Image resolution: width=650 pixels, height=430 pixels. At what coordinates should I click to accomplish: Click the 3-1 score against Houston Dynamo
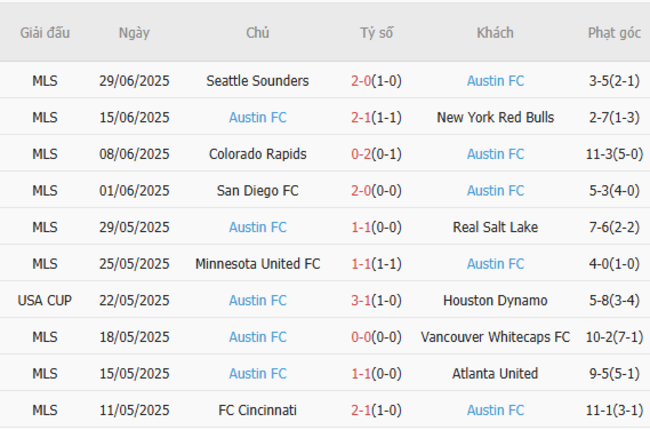click(361, 300)
